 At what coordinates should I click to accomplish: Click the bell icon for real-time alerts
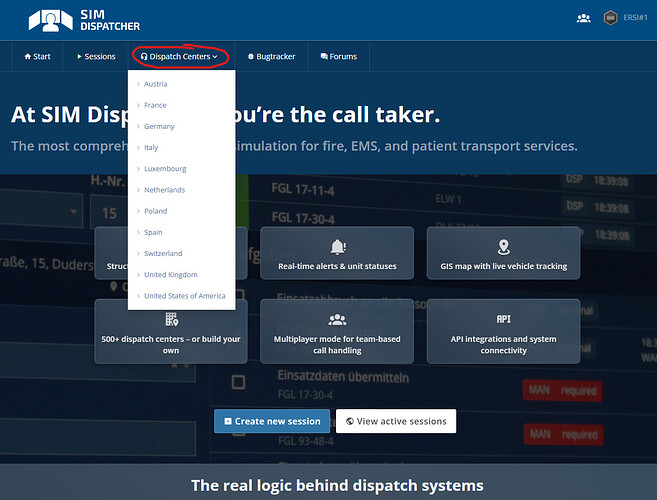coord(337,247)
